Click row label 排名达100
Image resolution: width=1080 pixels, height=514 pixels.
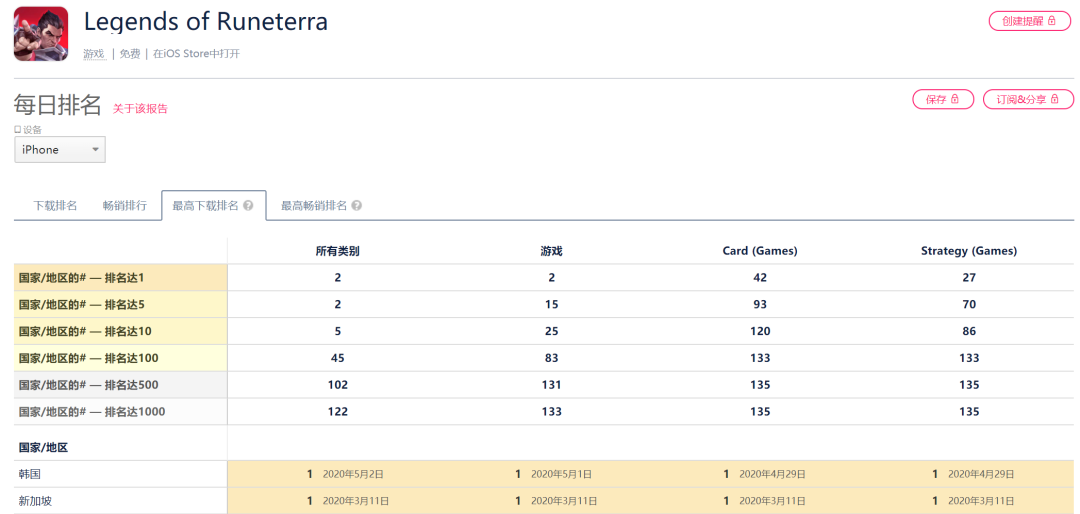(121, 358)
